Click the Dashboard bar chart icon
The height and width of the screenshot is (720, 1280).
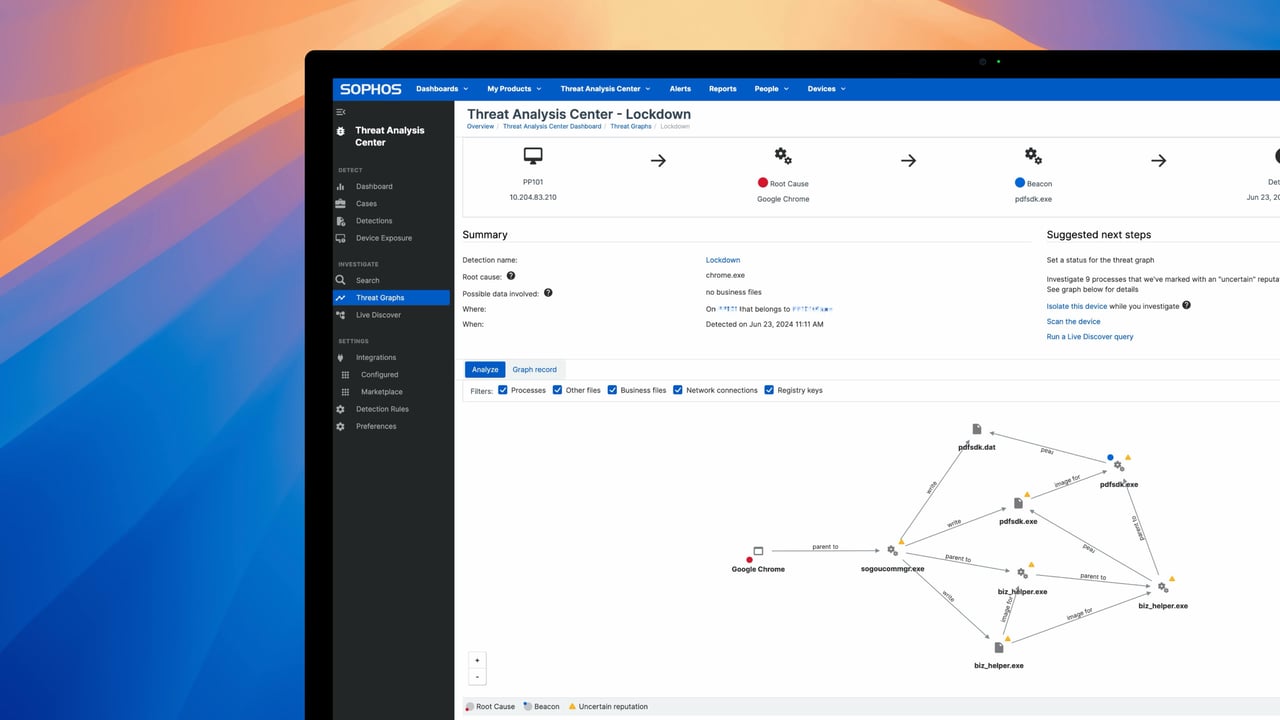coord(341,187)
